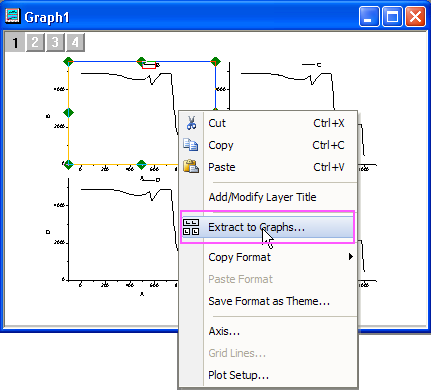Open Add/Modify Layer Title
The image size is (431, 390).
pyautogui.click(x=262, y=197)
